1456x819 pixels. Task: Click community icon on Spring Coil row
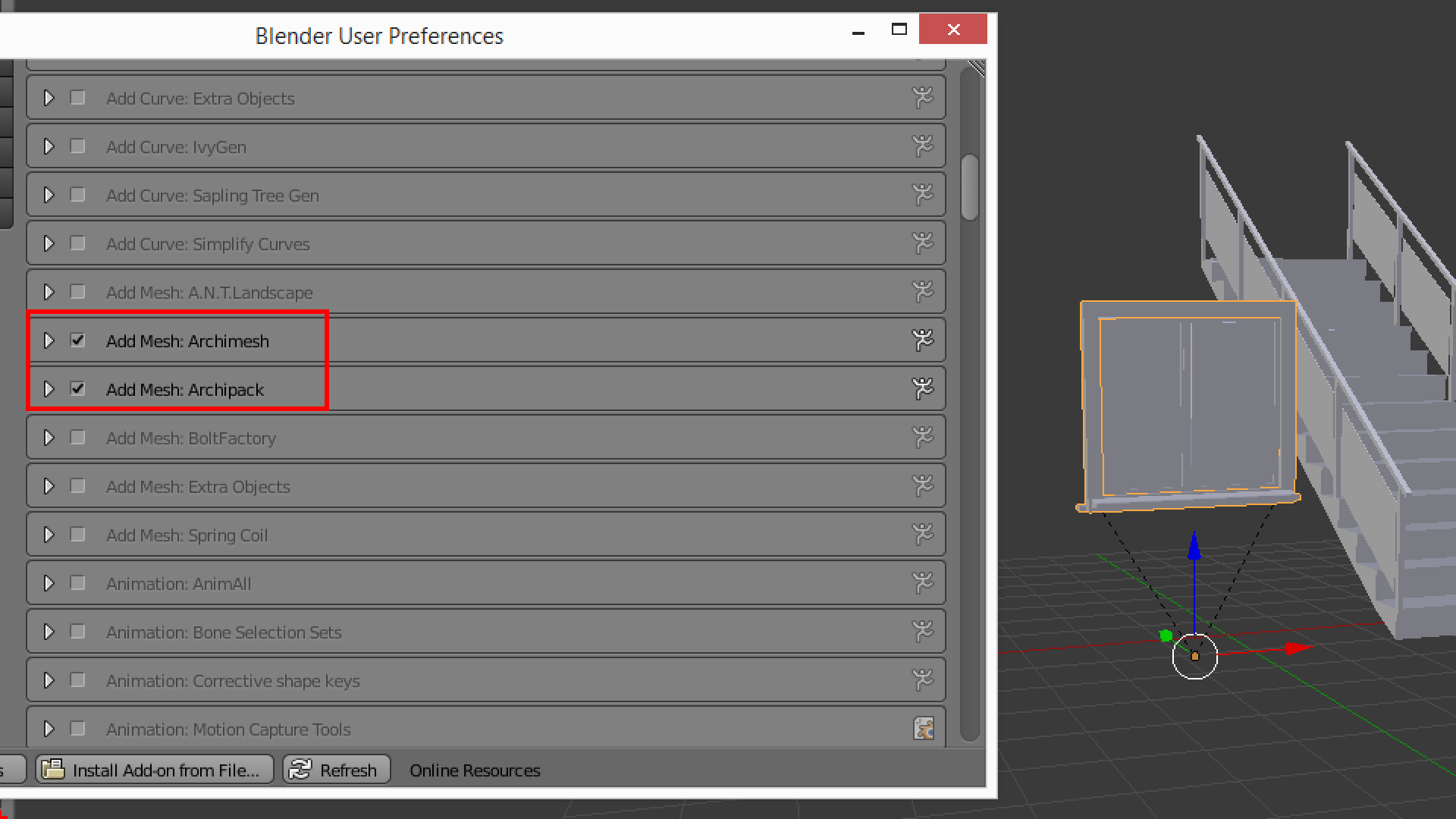pos(922,535)
